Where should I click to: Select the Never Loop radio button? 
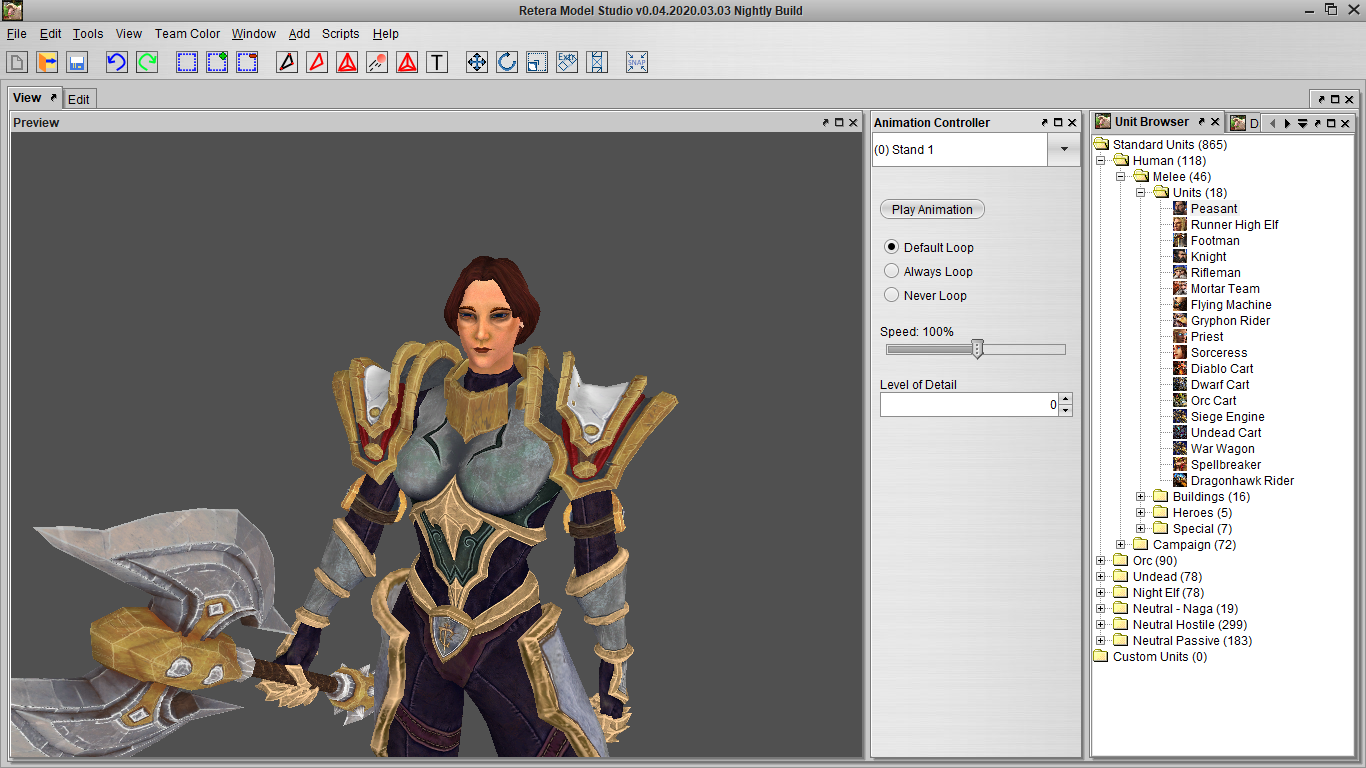click(x=891, y=294)
